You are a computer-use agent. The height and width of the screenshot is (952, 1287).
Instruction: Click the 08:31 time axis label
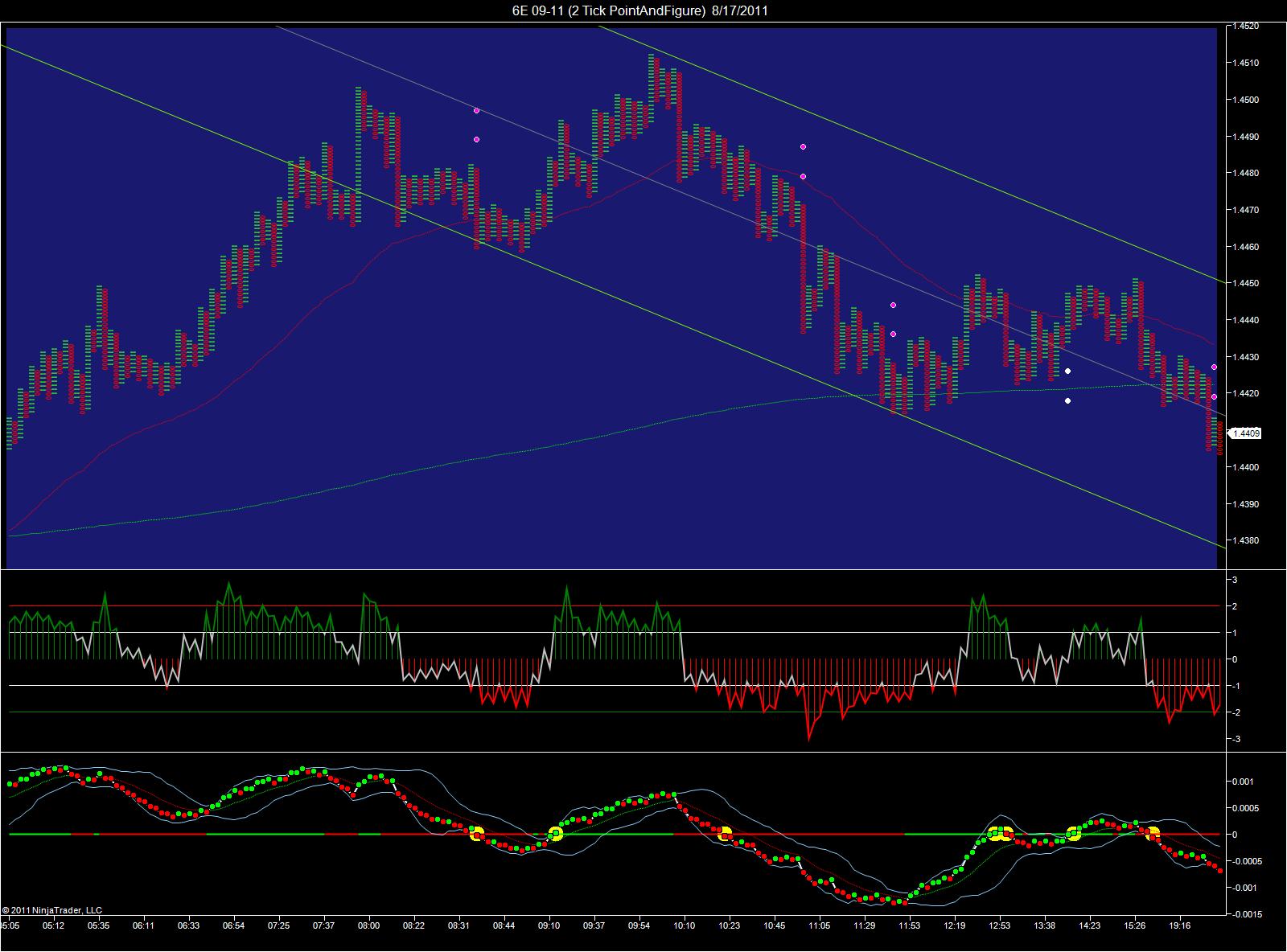(459, 925)
